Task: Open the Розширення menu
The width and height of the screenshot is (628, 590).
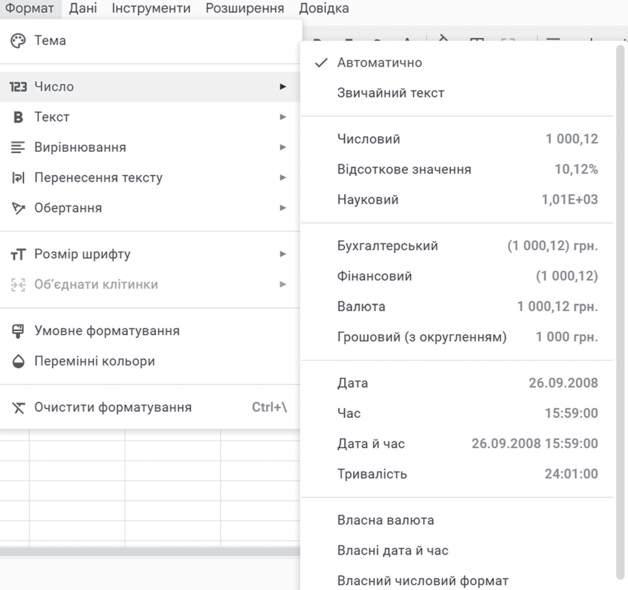Action: (x=245, y=8)
